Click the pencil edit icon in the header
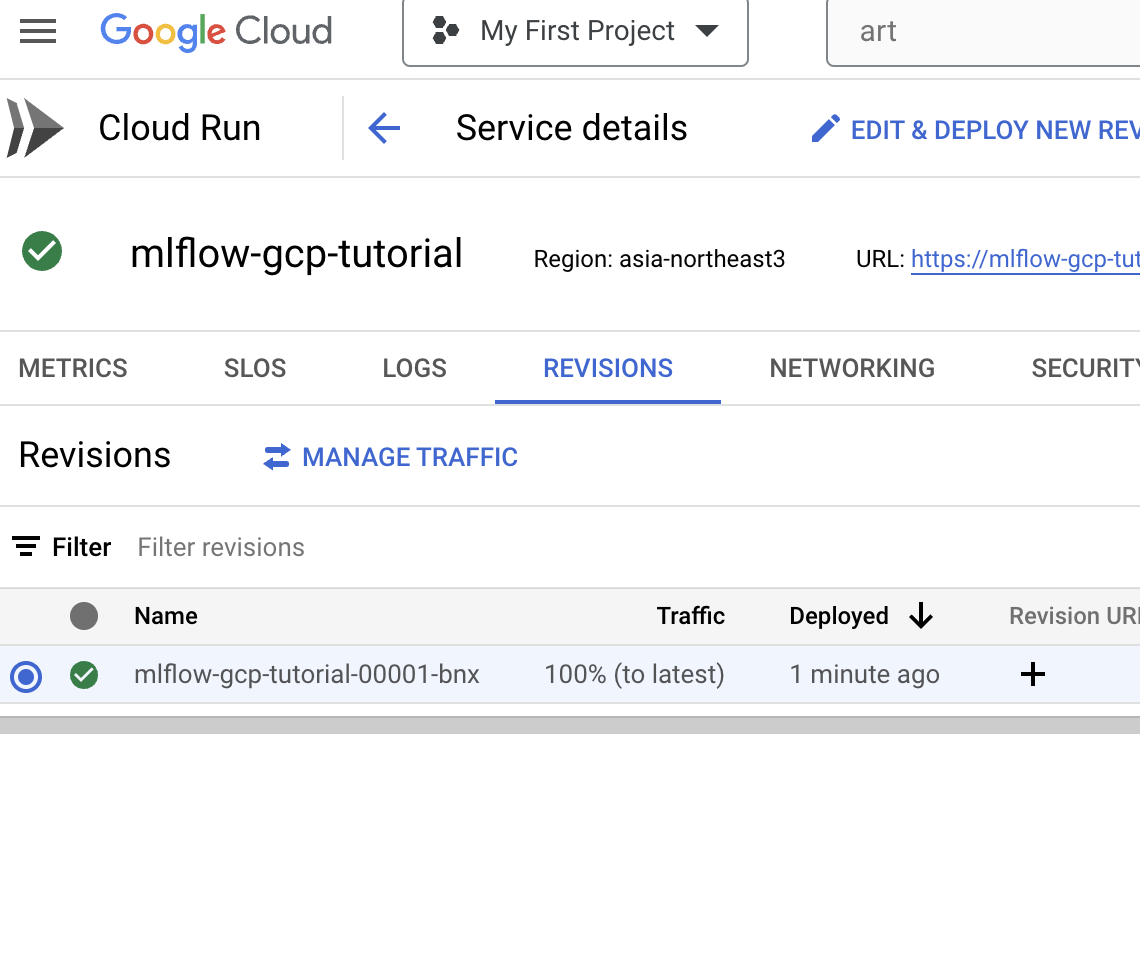Image resolution: width=1140 pixels, height=976 pixels. [x=825, y=127]
